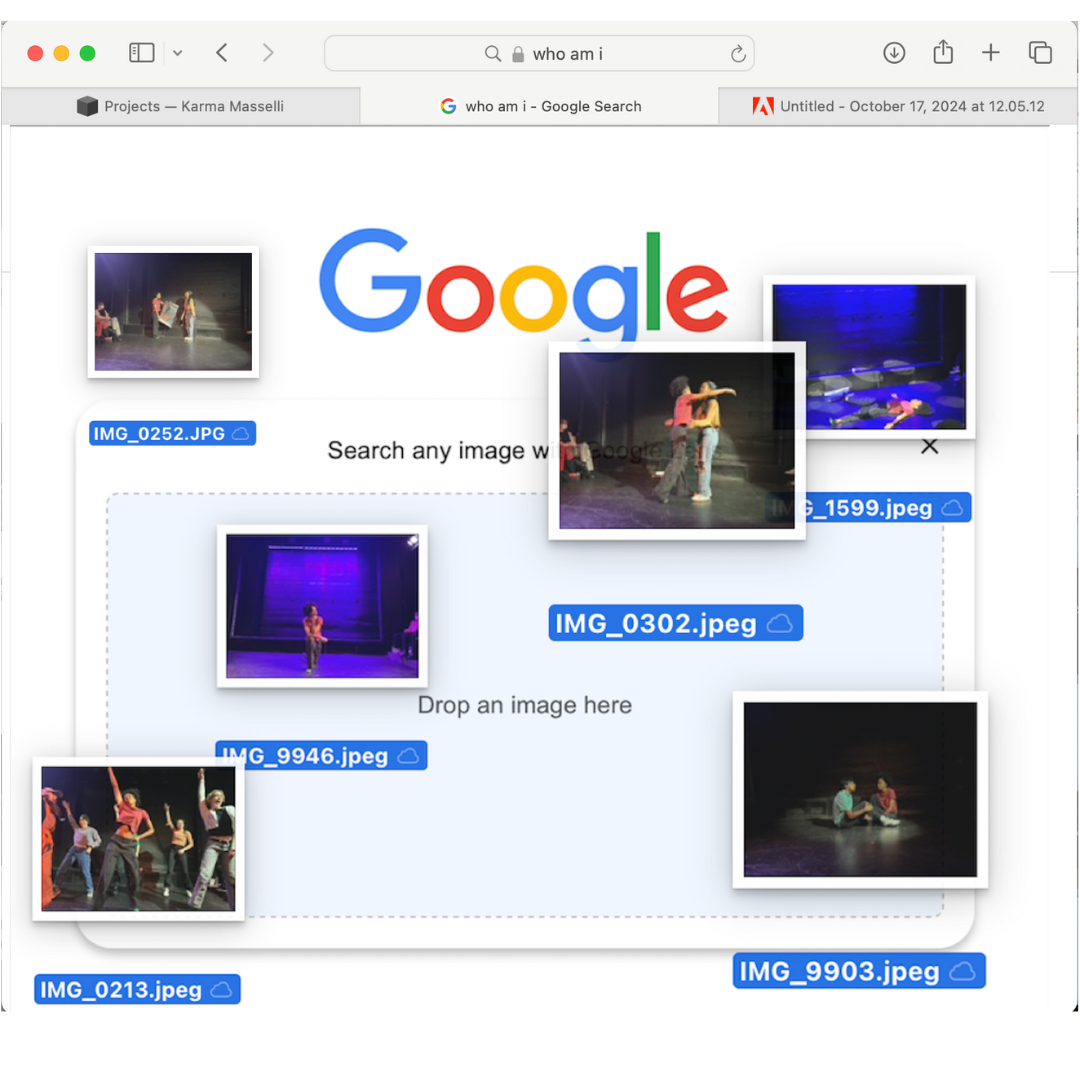Click the cloud icon on IMG_1599.jpeg
Screen dimensions: 1080x1080
(x=953, y=508)
